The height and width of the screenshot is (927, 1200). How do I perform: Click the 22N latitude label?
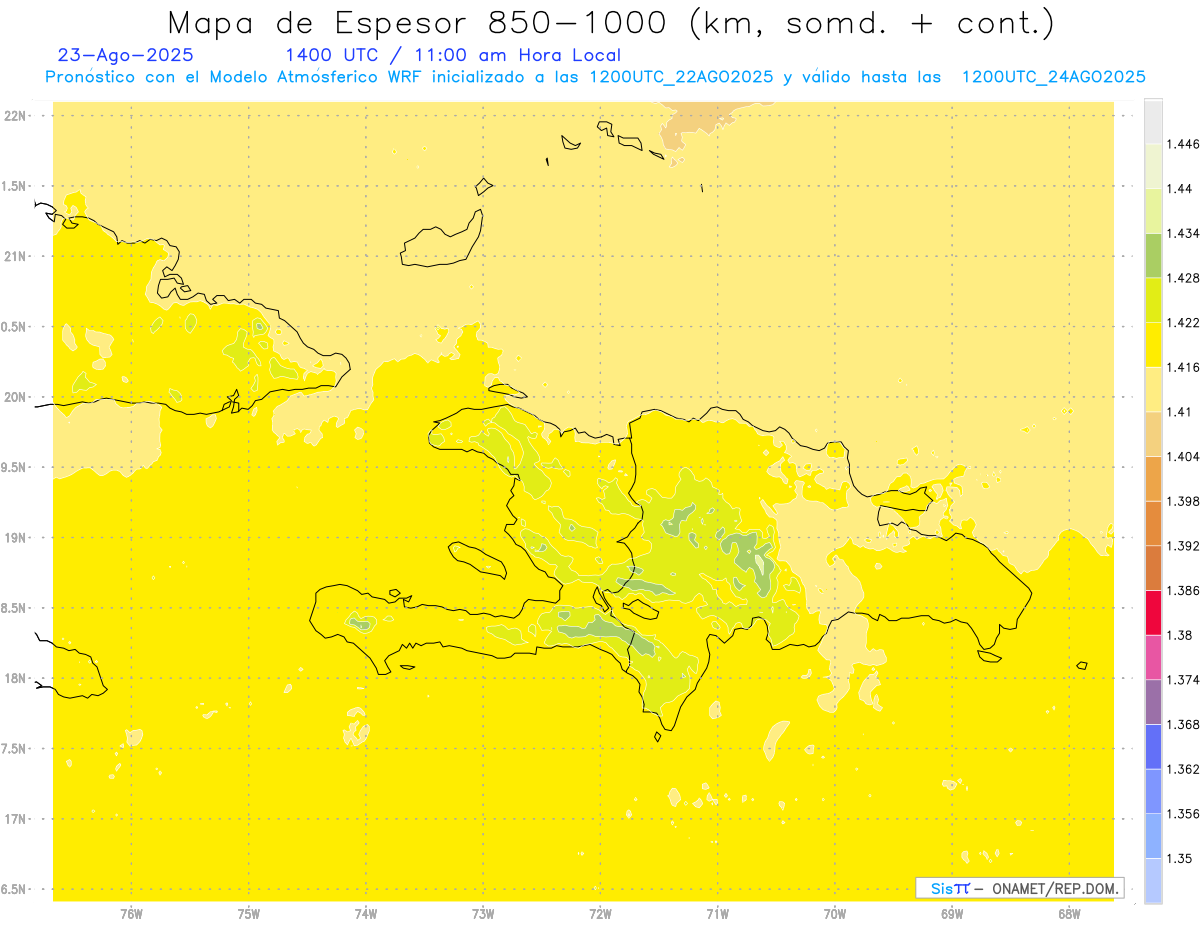(15, 116)
